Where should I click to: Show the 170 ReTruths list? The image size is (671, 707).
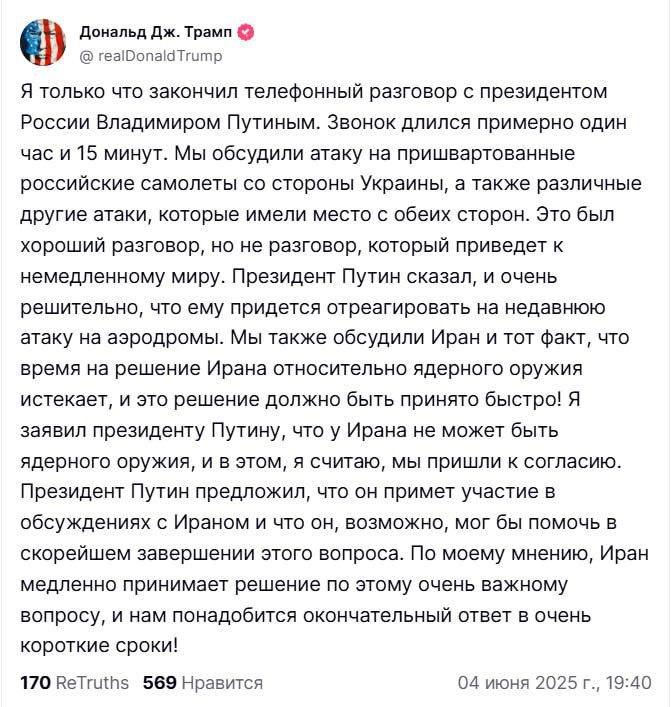(x=74, y=683)
